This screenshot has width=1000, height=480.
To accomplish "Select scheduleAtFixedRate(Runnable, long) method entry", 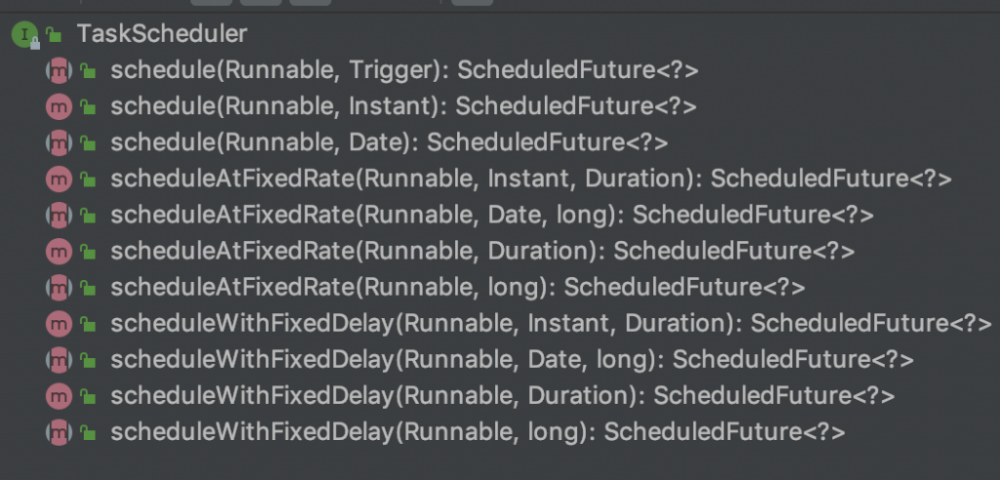I will click(x=457, y=287).
